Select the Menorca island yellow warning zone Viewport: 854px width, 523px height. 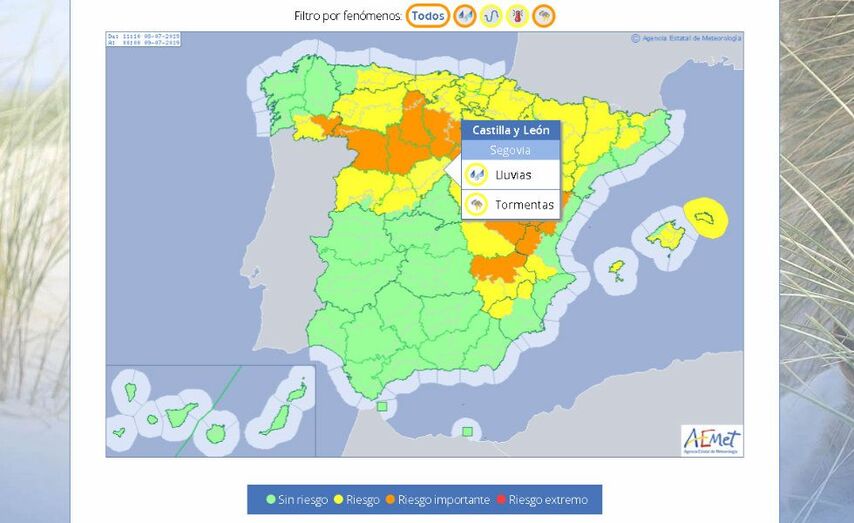[x=706, y=217]
